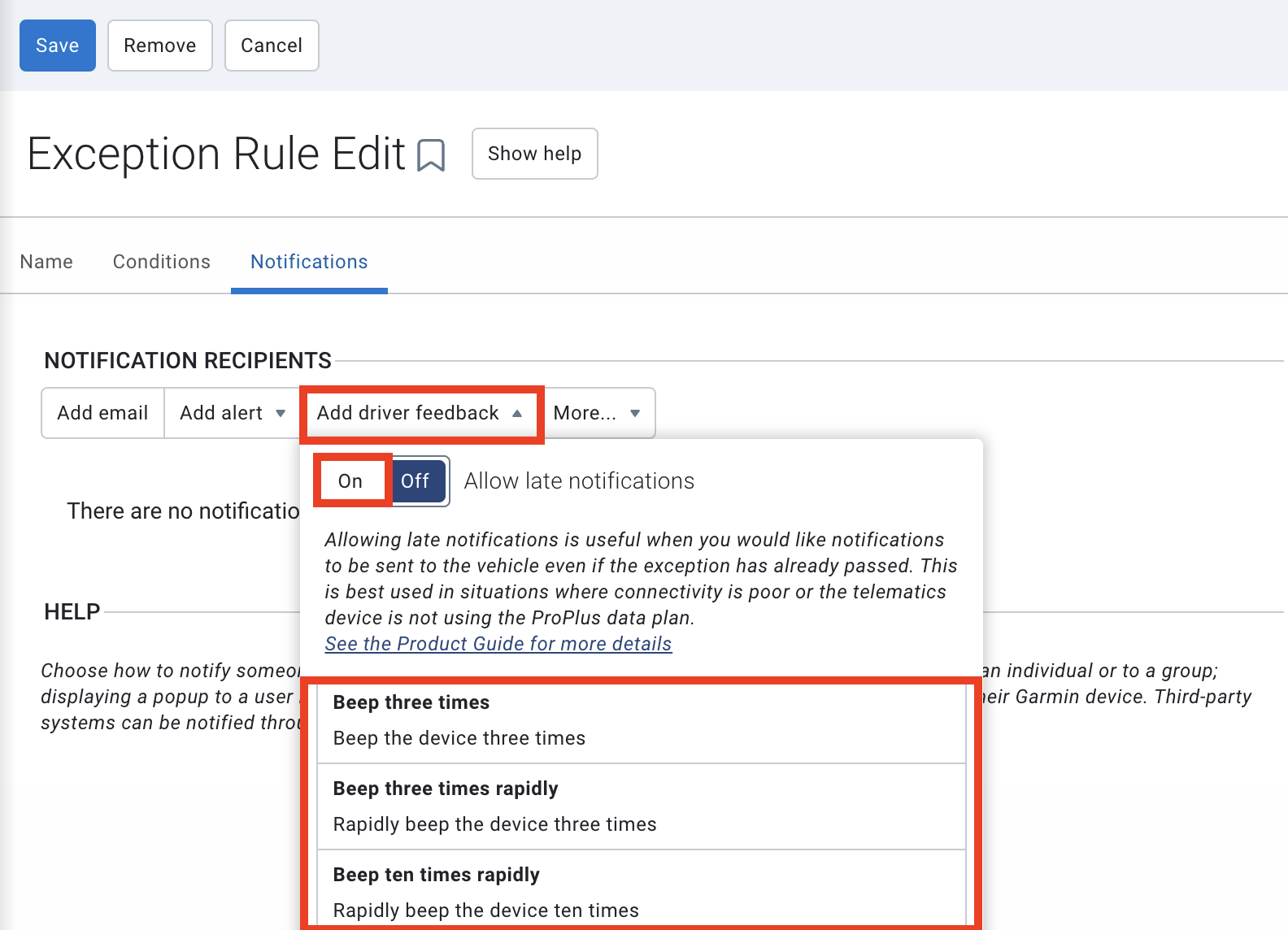Click the blue Save button
1288x930 pixels.
coord(58,46)
